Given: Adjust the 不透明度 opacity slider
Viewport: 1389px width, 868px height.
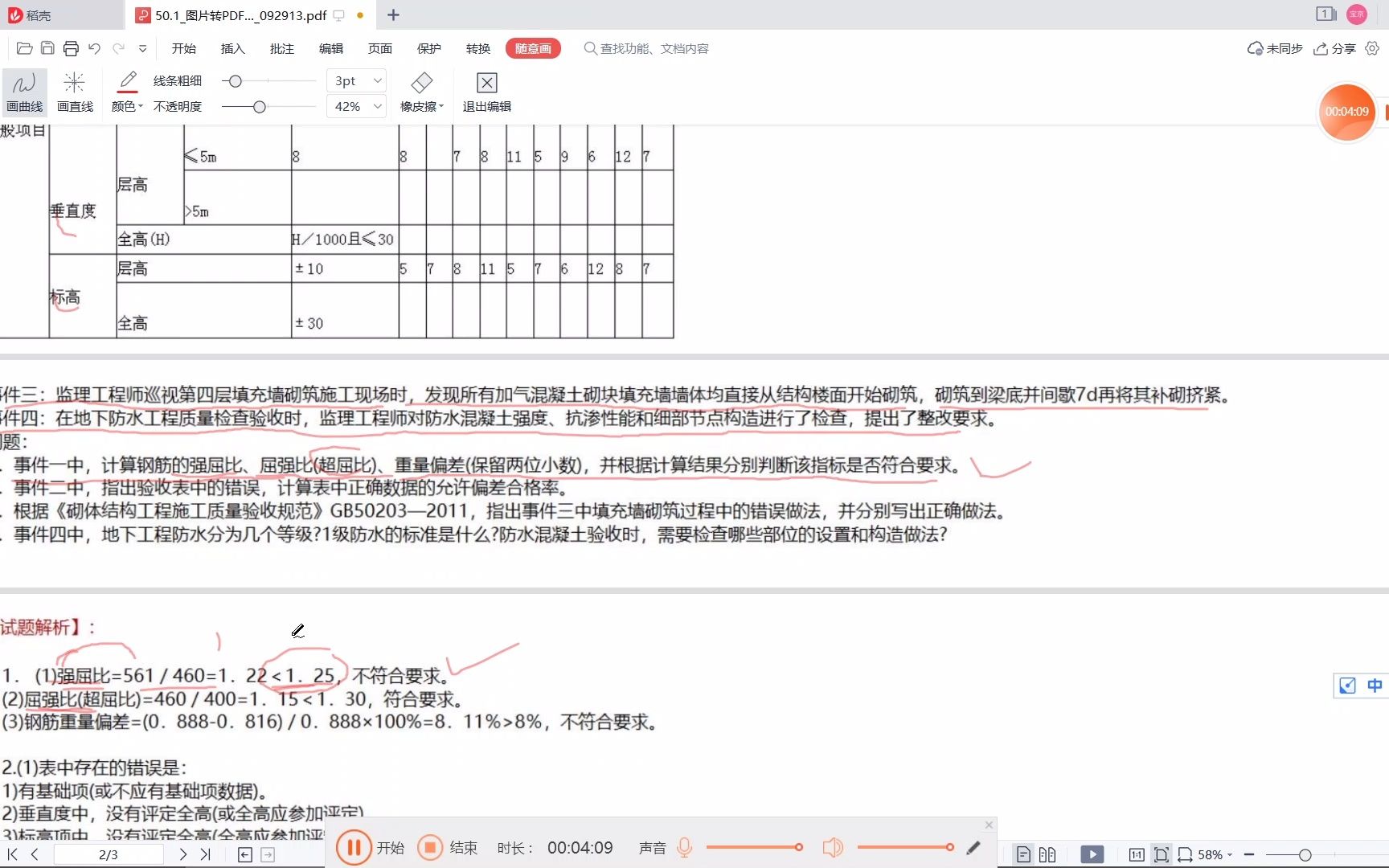Looking at the screenshot, I should [x=260, y=107].
